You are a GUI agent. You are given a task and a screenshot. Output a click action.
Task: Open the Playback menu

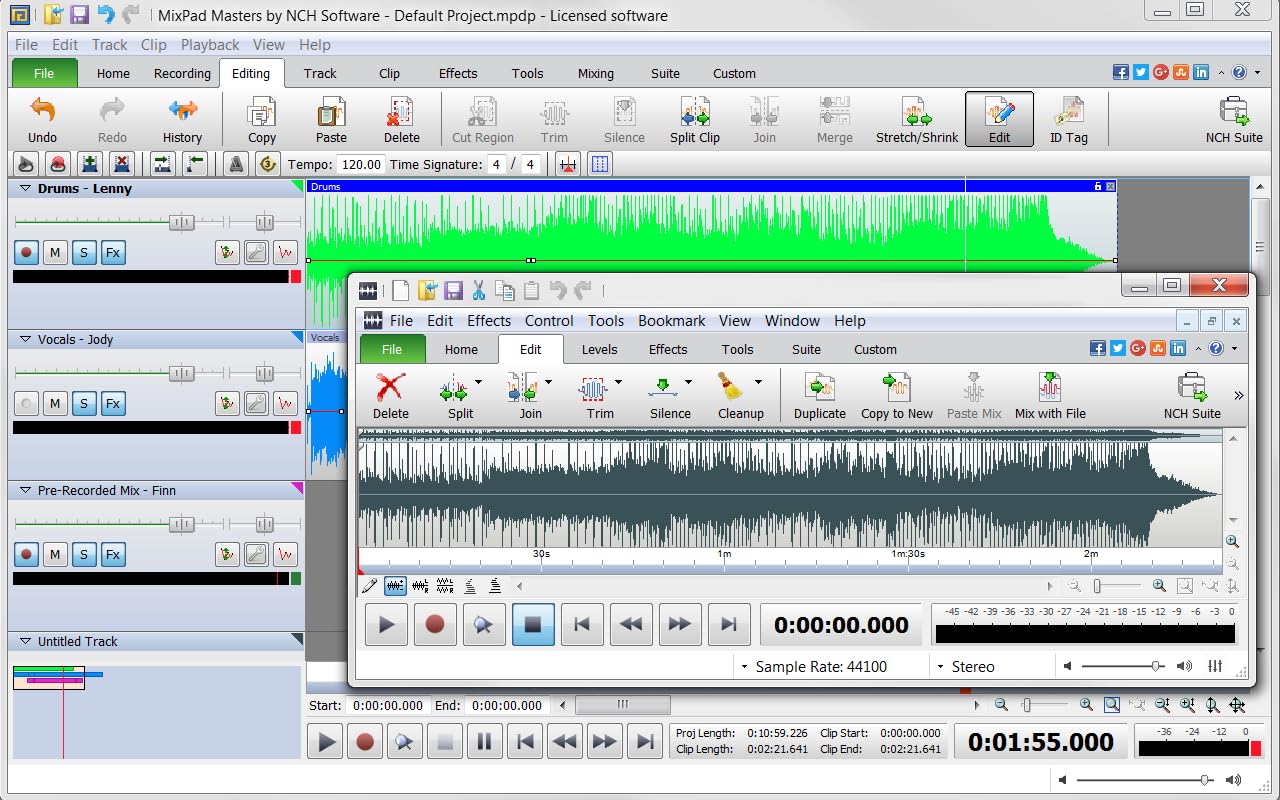click(210, 44)
